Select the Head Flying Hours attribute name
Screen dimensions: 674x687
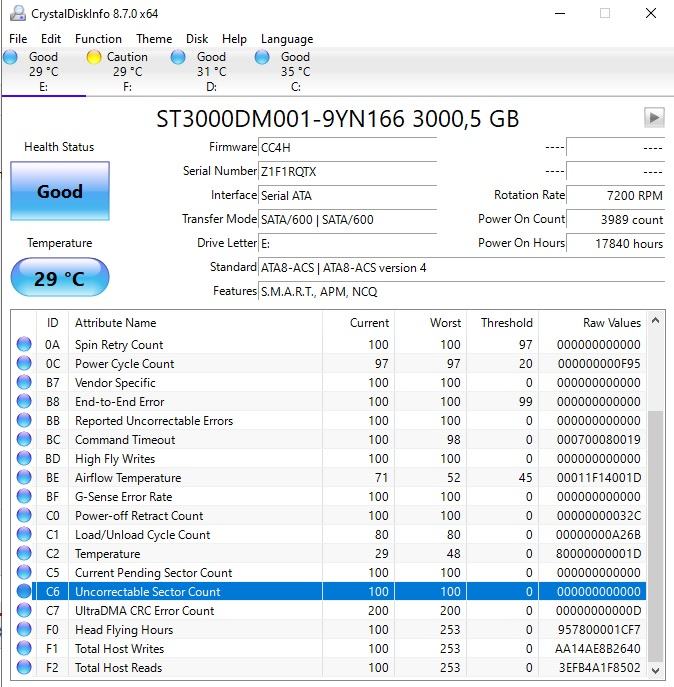124,630
